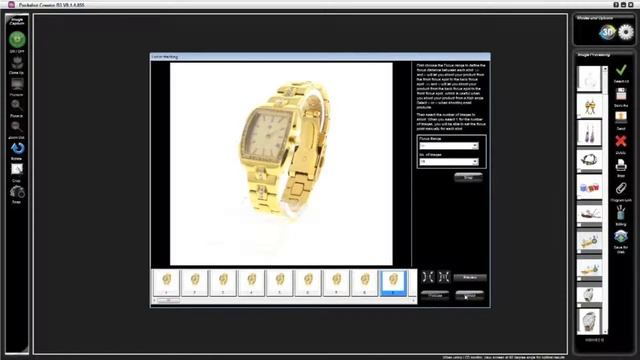Select filmstrip watch thumbnail number 6
The width and height of the screenshot is (640, 360).
click(x=308, y=282)
